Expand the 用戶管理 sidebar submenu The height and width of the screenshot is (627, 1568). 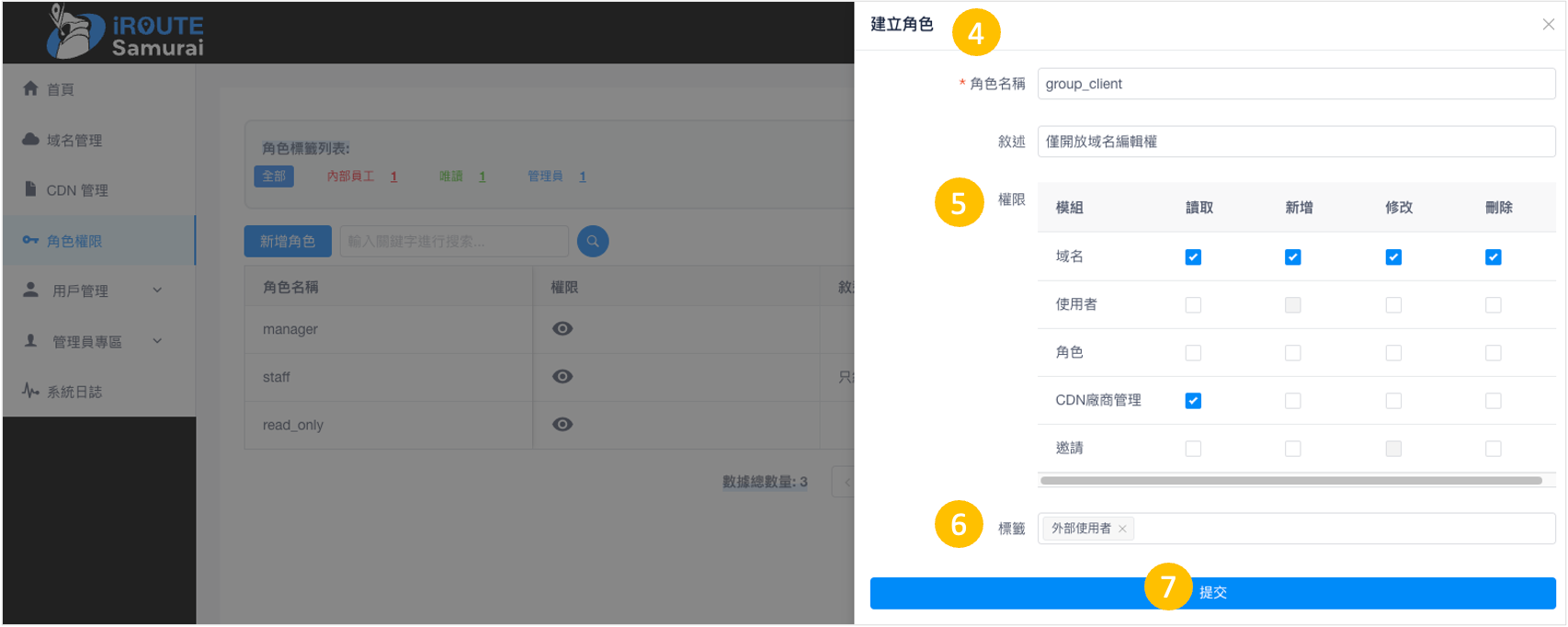92,291
